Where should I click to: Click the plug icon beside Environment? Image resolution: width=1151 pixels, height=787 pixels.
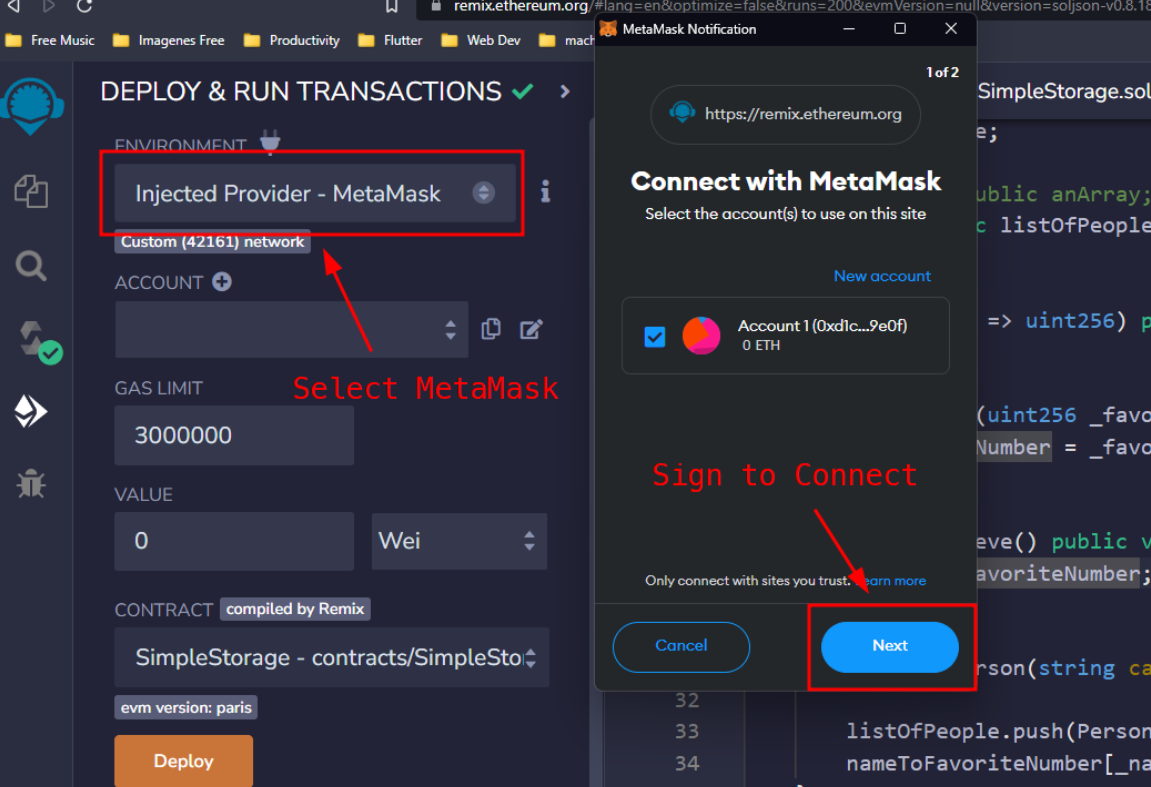tap(270, 142)
